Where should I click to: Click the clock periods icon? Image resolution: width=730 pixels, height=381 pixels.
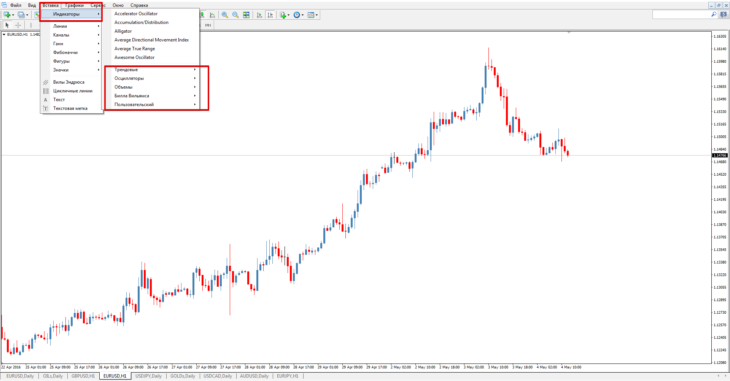(297, 15)
